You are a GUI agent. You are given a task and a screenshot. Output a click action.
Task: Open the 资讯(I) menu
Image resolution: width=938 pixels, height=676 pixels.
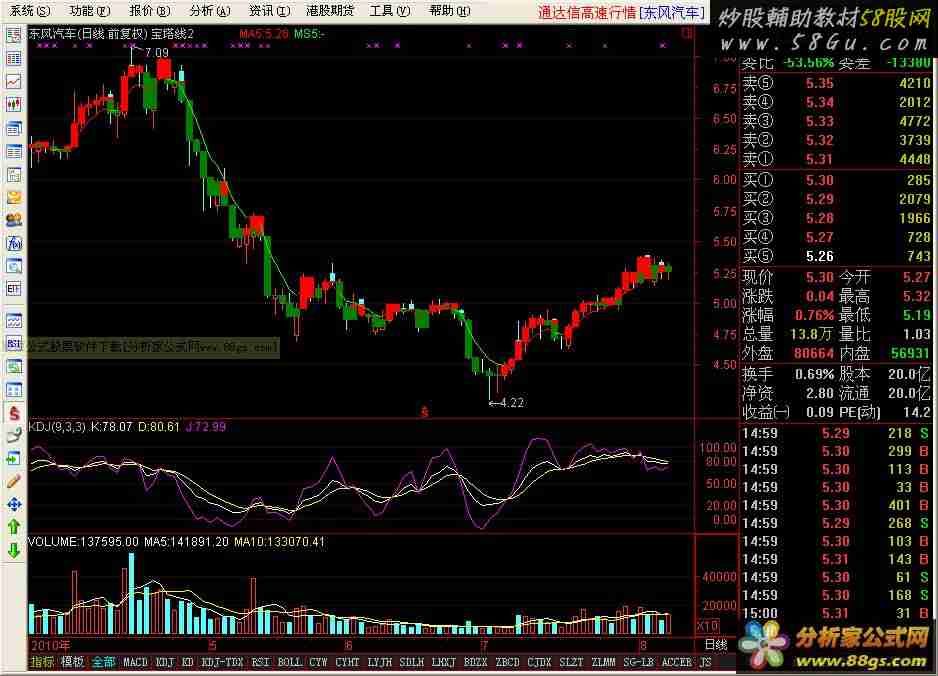click(x=270, y=11)
